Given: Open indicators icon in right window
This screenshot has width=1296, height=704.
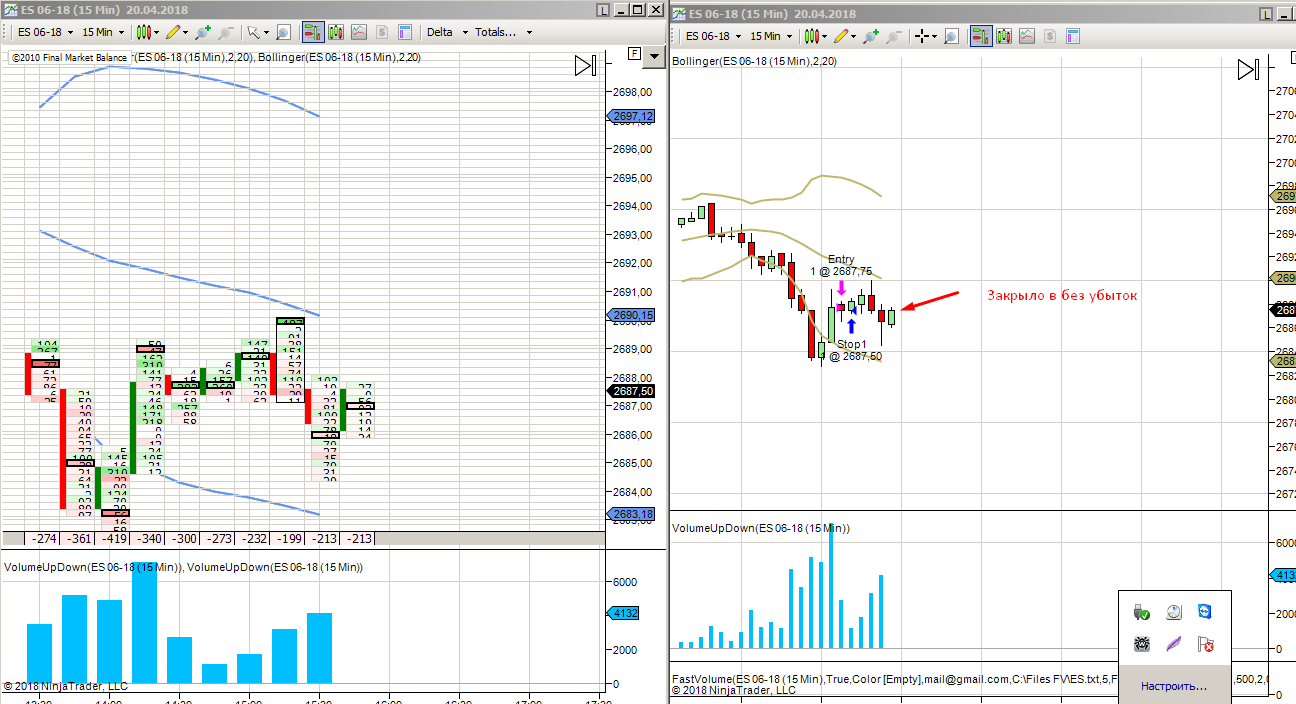Looking at the screenshot, I should coord(1027,36).
